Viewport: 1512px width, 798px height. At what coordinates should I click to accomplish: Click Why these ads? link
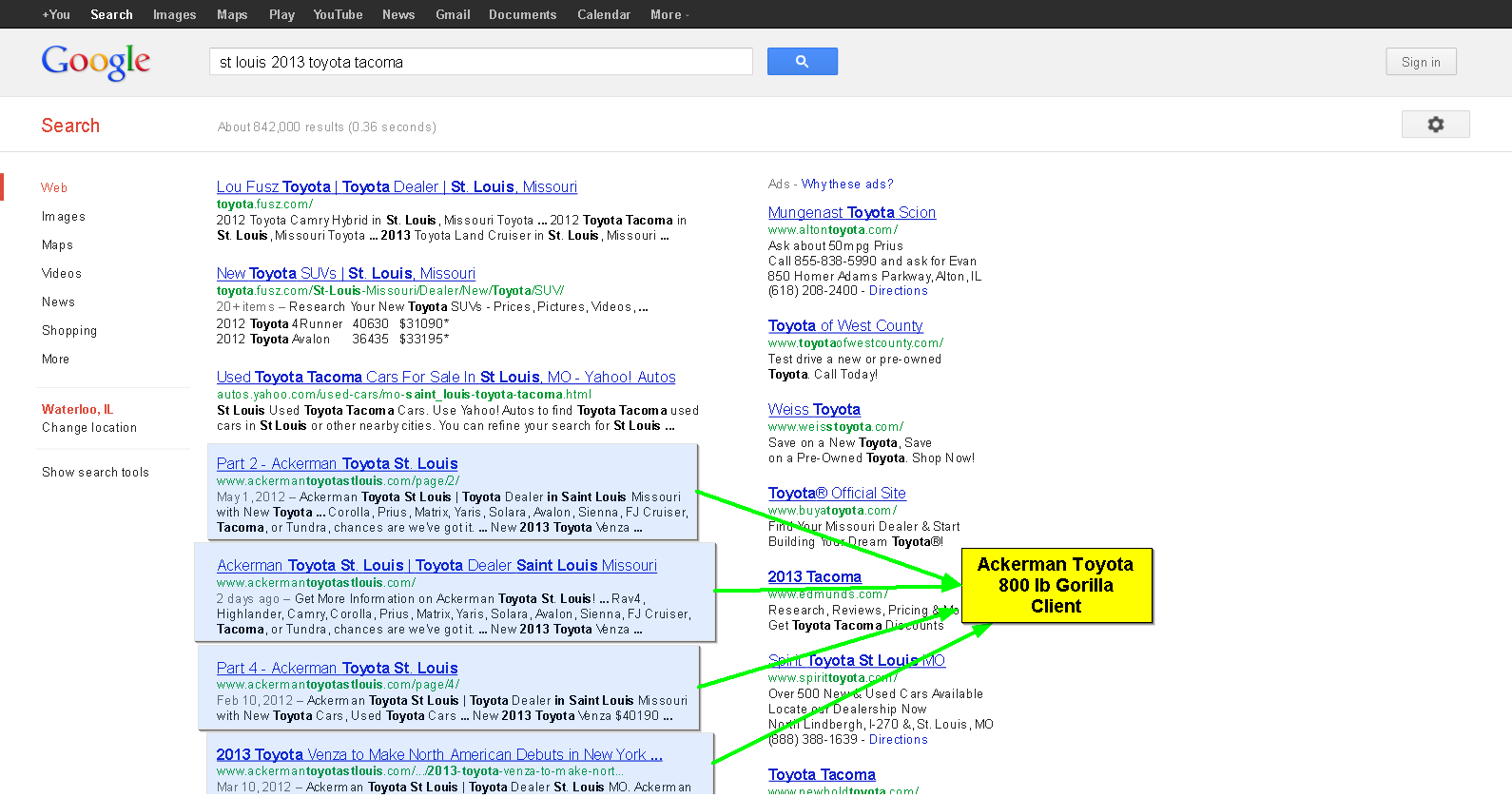point(847,184)
